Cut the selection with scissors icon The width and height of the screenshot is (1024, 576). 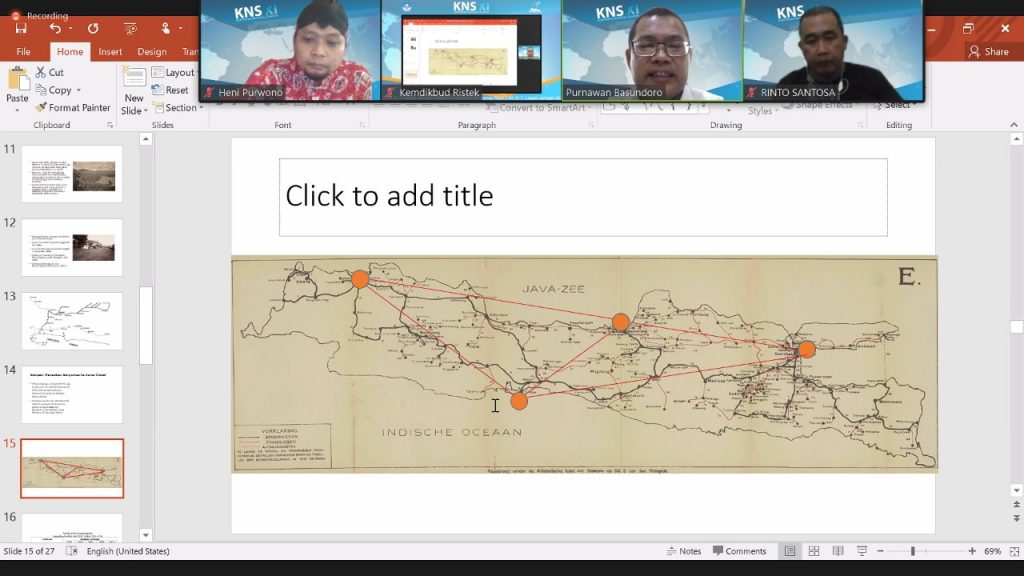coord(49,72)
